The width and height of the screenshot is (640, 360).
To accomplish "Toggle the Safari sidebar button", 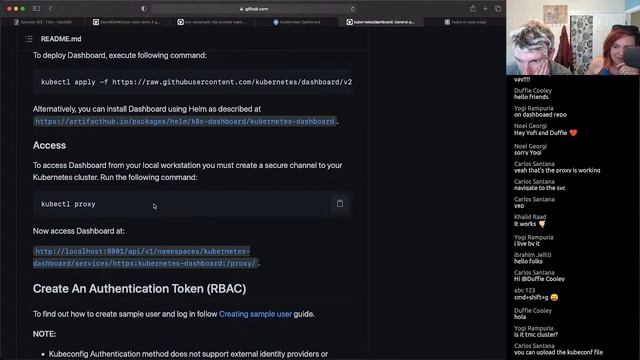I will coord(36,9).
